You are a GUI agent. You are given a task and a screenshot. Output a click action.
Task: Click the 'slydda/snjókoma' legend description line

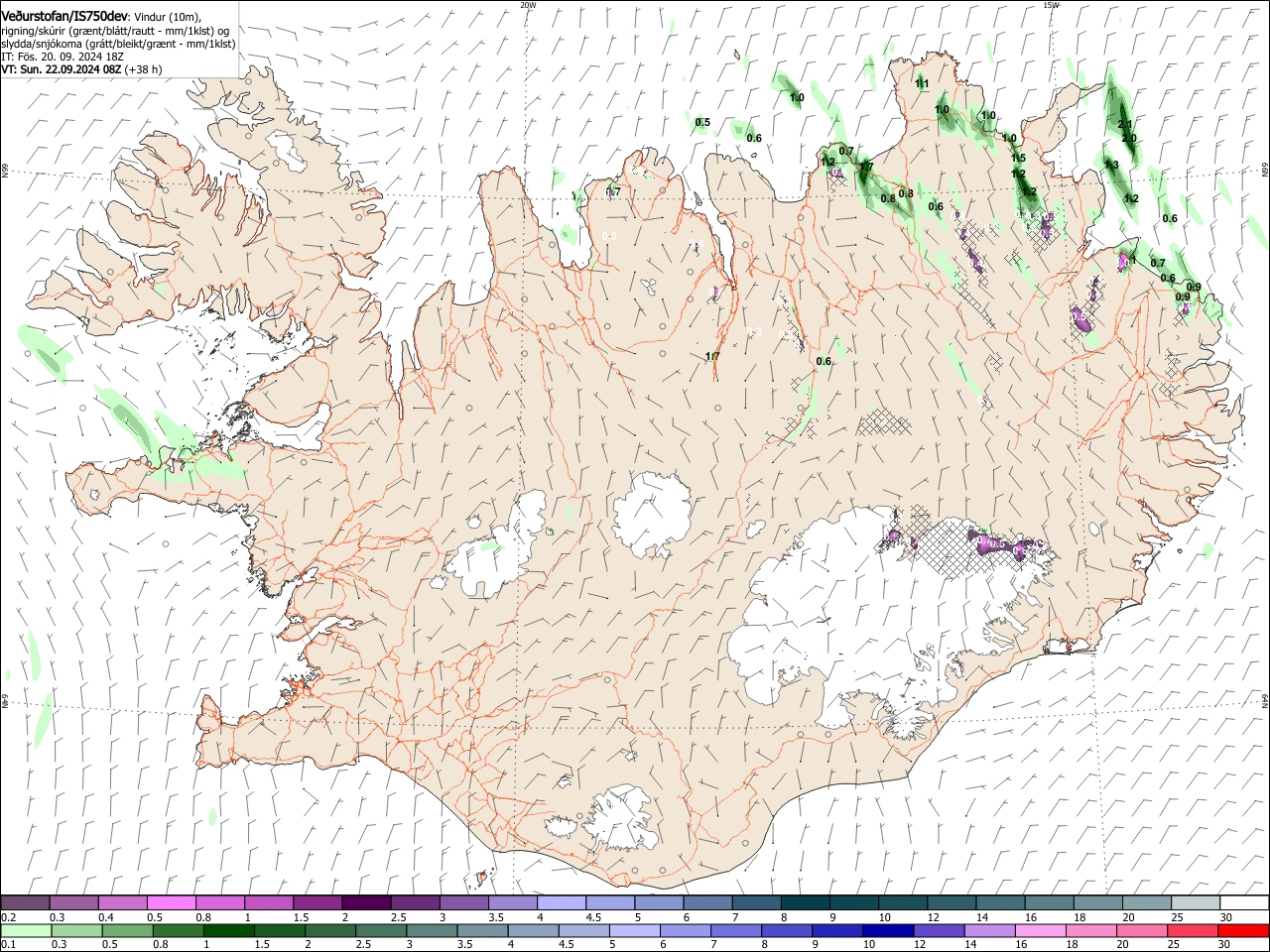[118, 44]
